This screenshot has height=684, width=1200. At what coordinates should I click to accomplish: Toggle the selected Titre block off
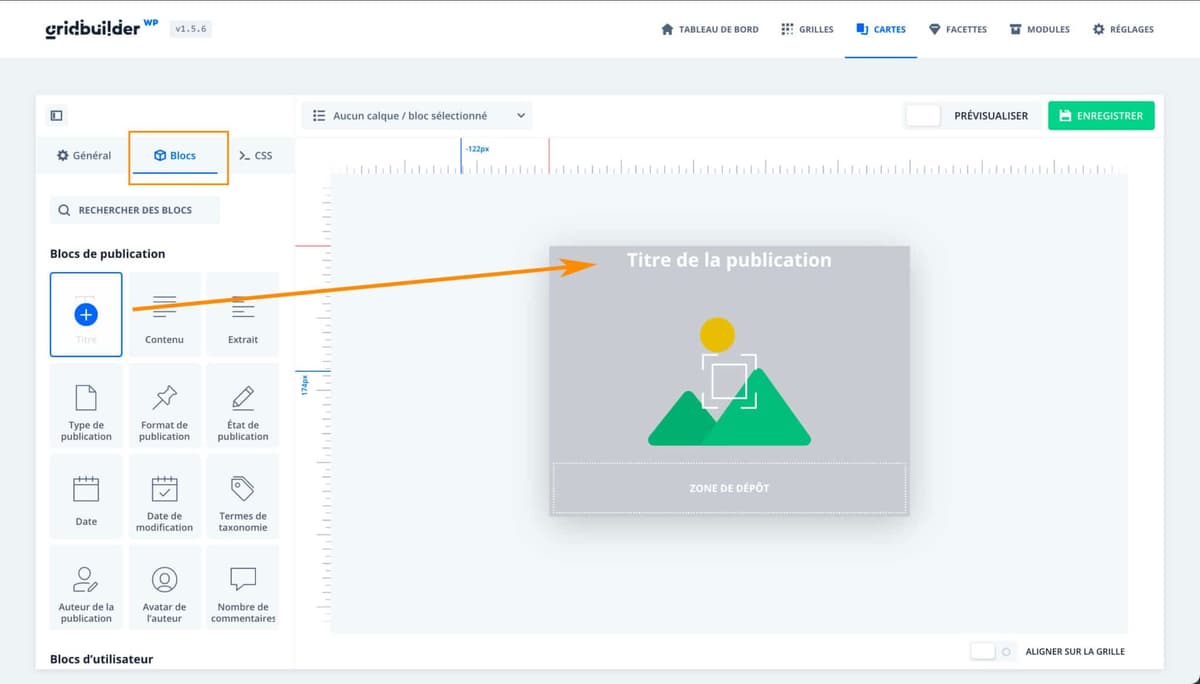86,313
